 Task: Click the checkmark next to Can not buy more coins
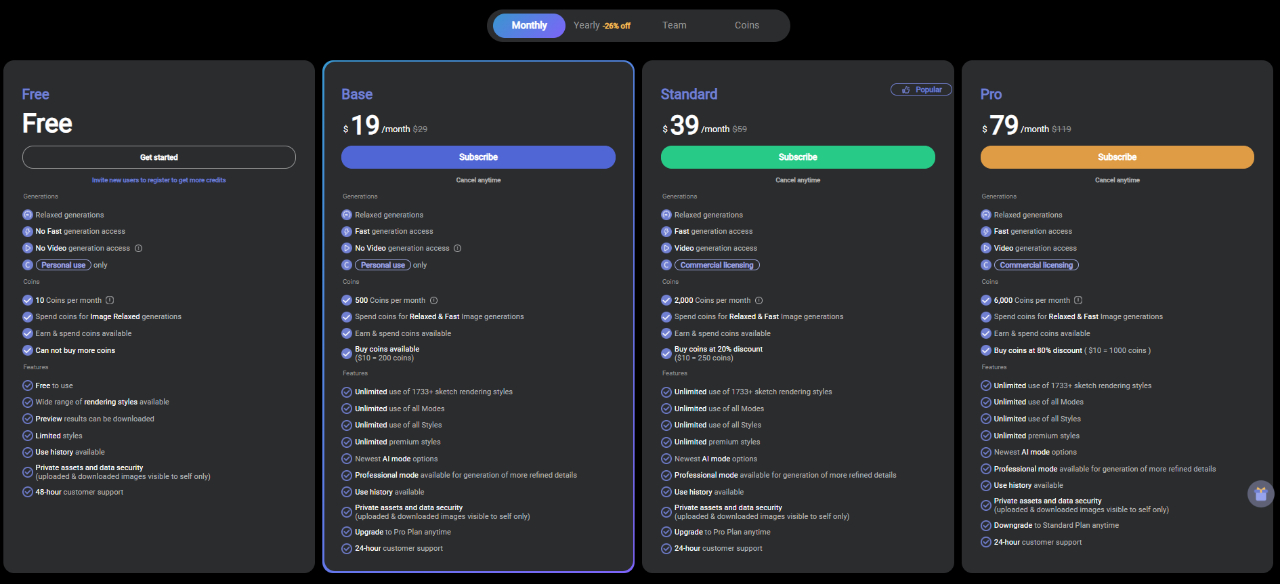(x=28, y=350)
